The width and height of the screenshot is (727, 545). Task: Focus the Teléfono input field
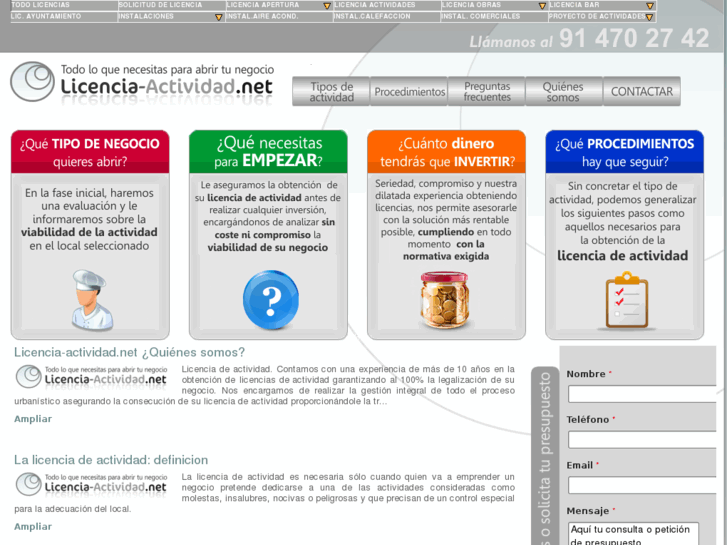point(643,440)
